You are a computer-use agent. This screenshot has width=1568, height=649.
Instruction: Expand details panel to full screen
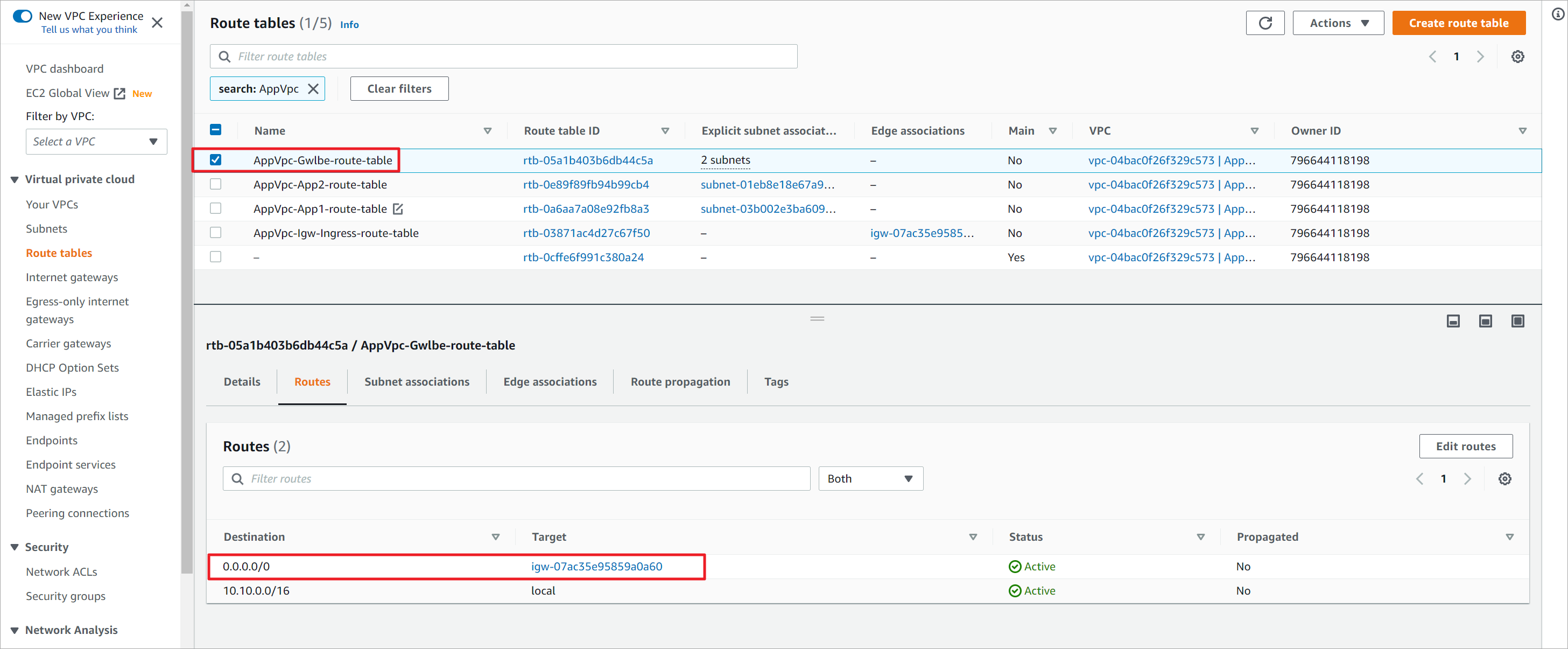coord(1517,322)
